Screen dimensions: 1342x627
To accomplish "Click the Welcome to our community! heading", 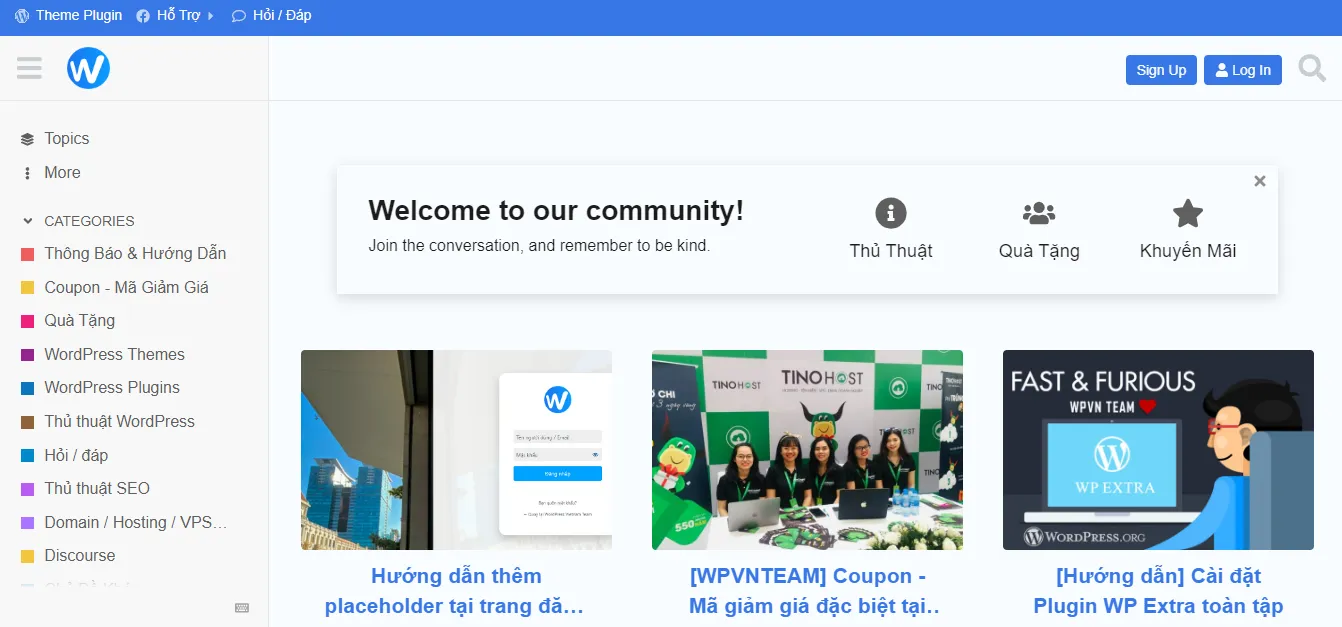I will 556,211.
